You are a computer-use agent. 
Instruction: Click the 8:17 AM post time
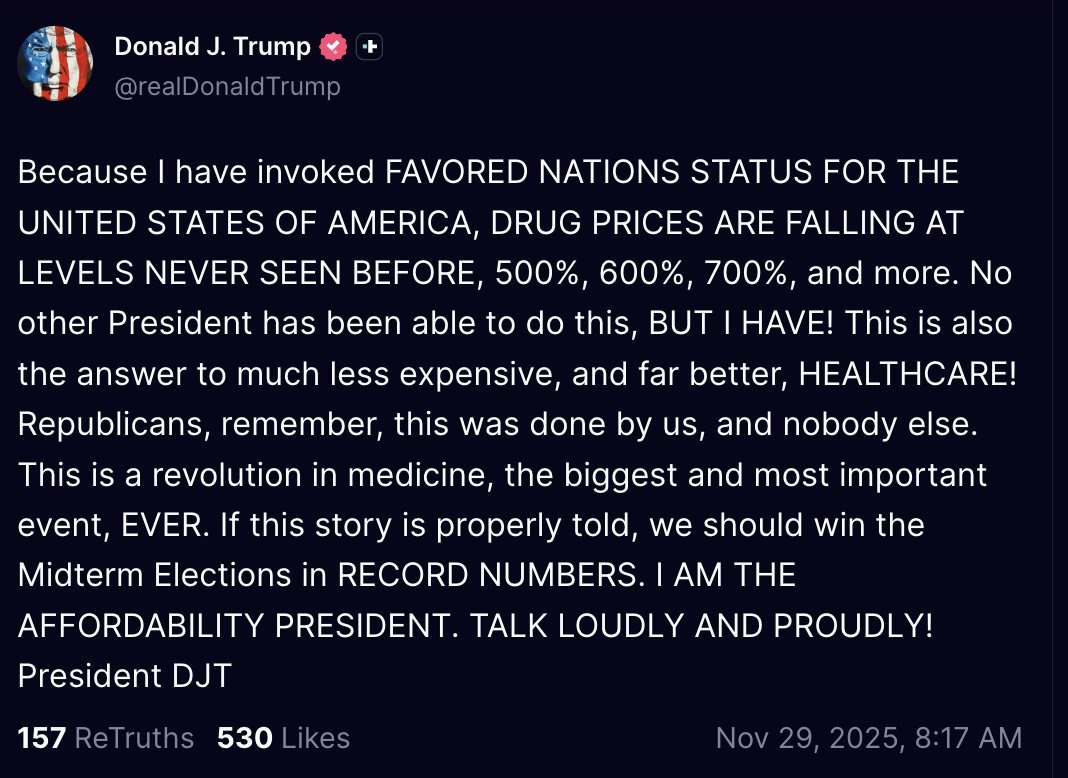click(971, 738)
